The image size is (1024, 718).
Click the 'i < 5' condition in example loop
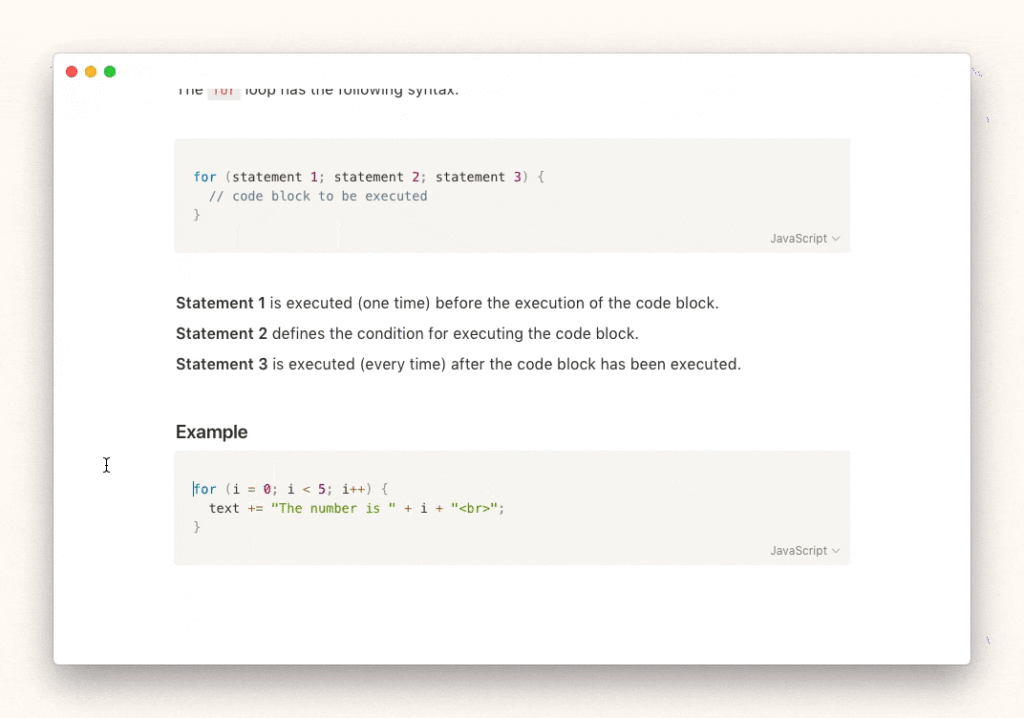pos(308,489)
